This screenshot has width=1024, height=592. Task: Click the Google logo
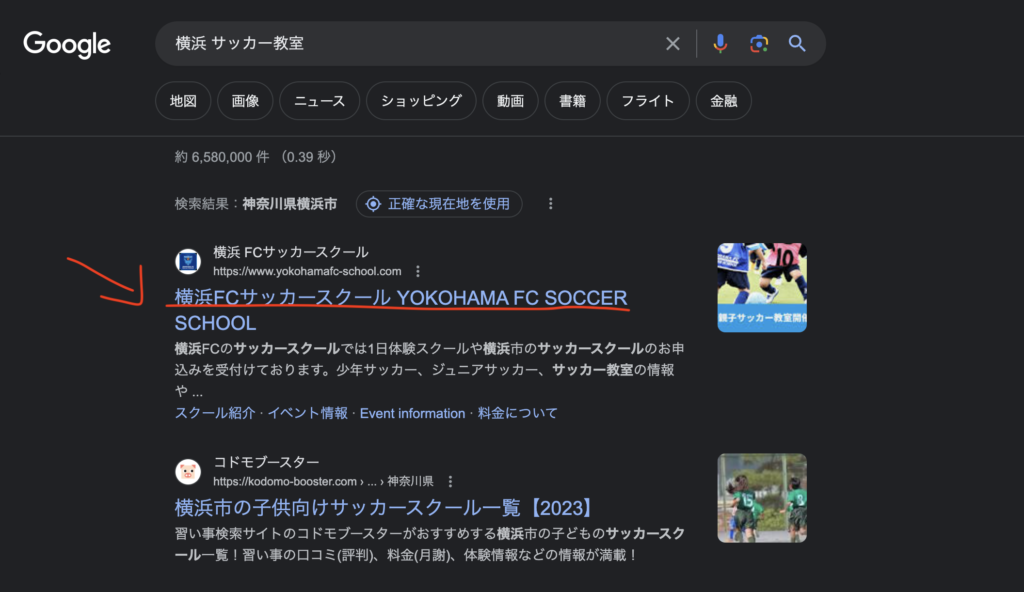tap(67, 44)
